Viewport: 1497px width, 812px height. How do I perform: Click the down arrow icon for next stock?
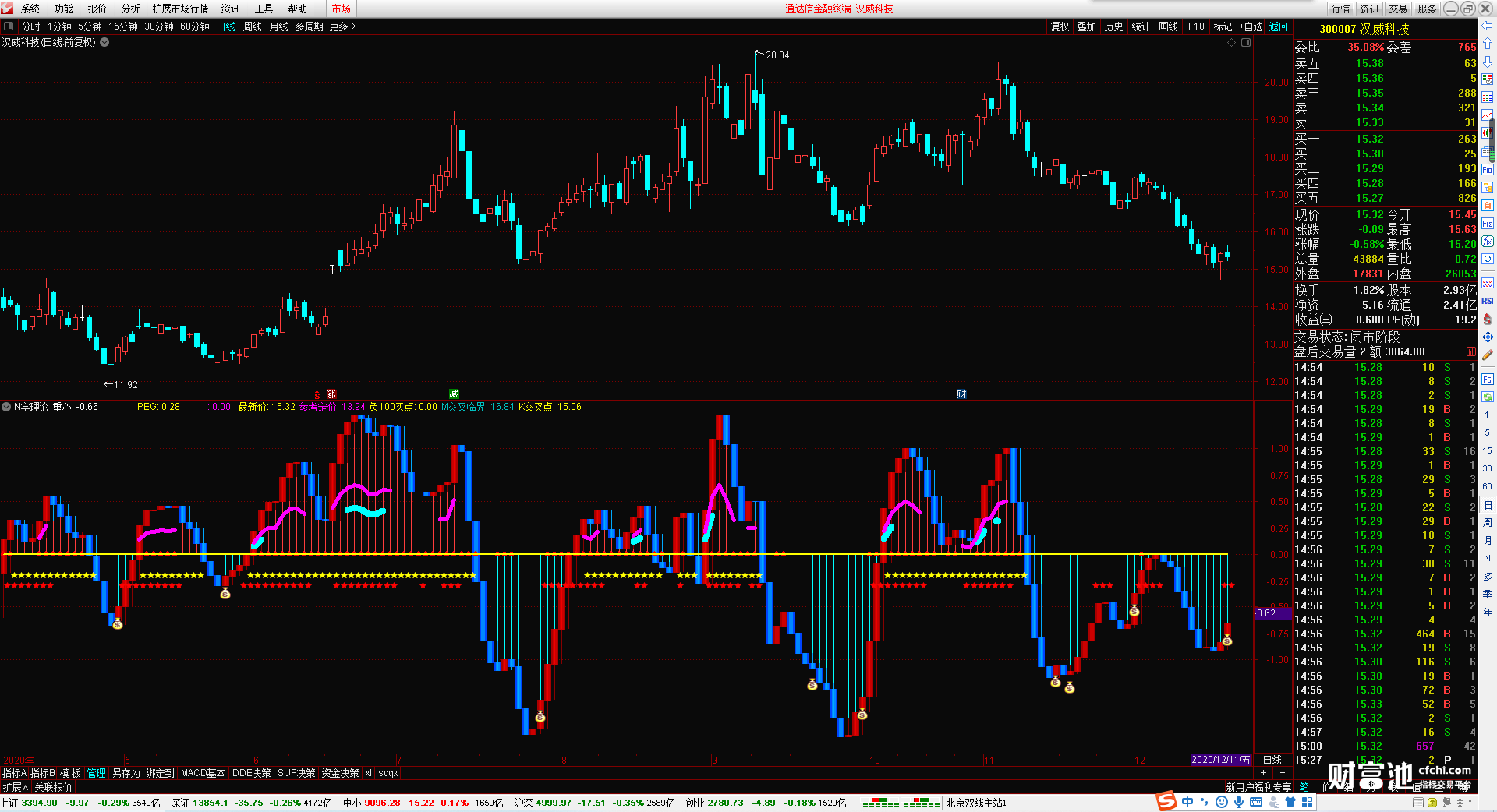(1488, 62)
